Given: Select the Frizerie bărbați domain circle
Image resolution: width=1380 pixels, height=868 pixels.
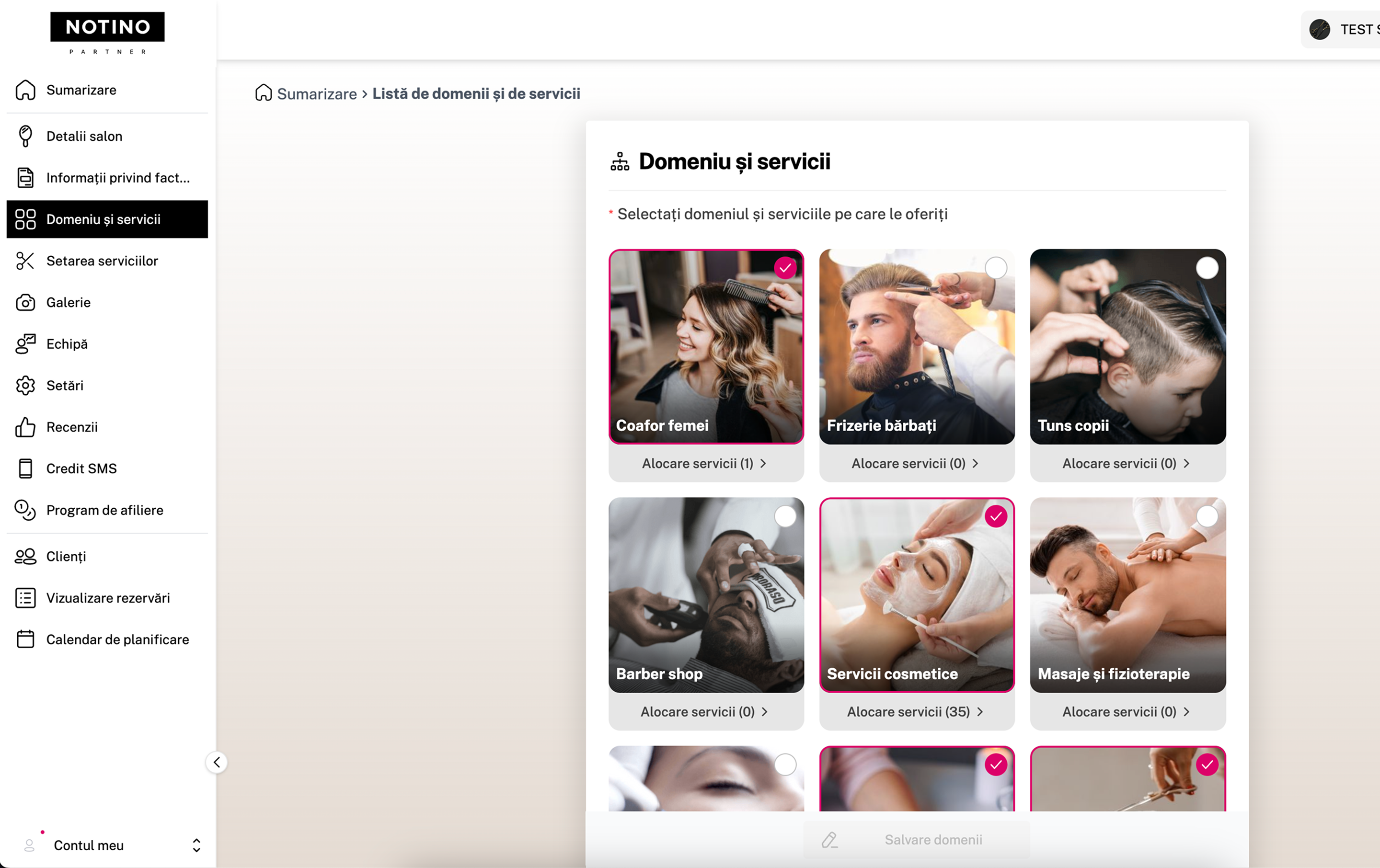Looking at the screenshot, I should pyautogui.click(x=995, y=268).
